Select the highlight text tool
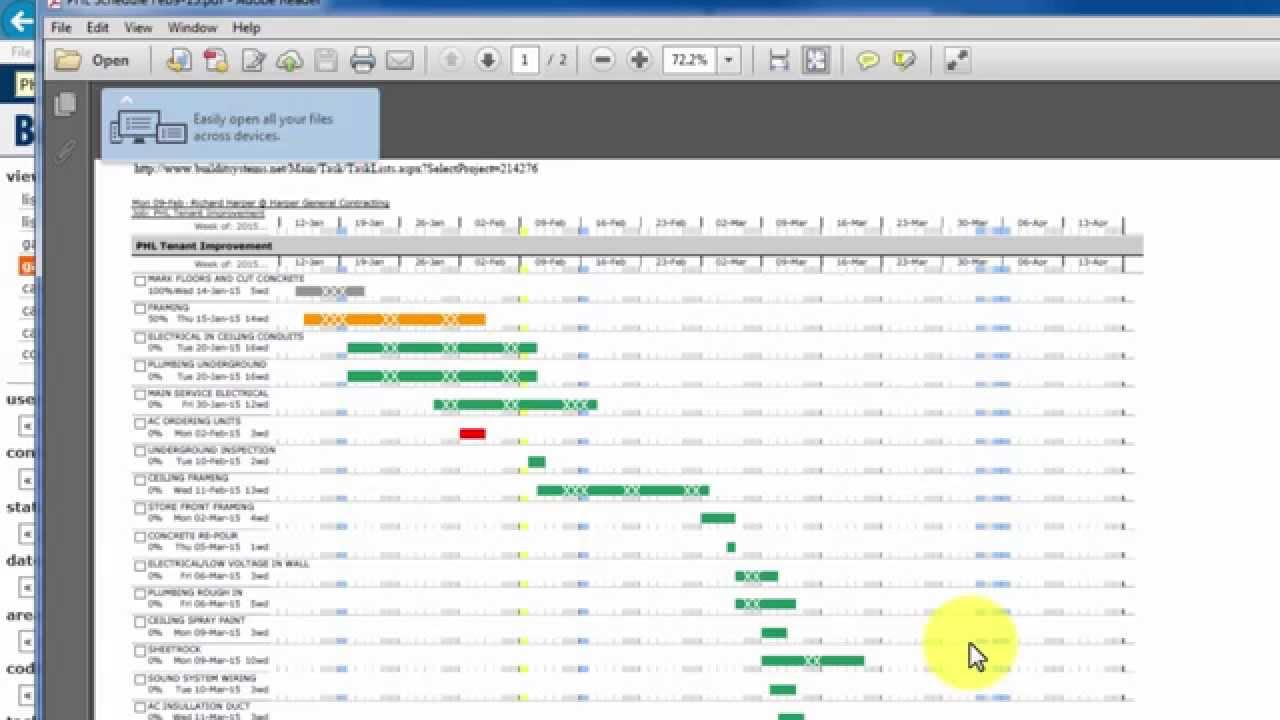This screenshot has width=1280, height=720. pos(904,60)
